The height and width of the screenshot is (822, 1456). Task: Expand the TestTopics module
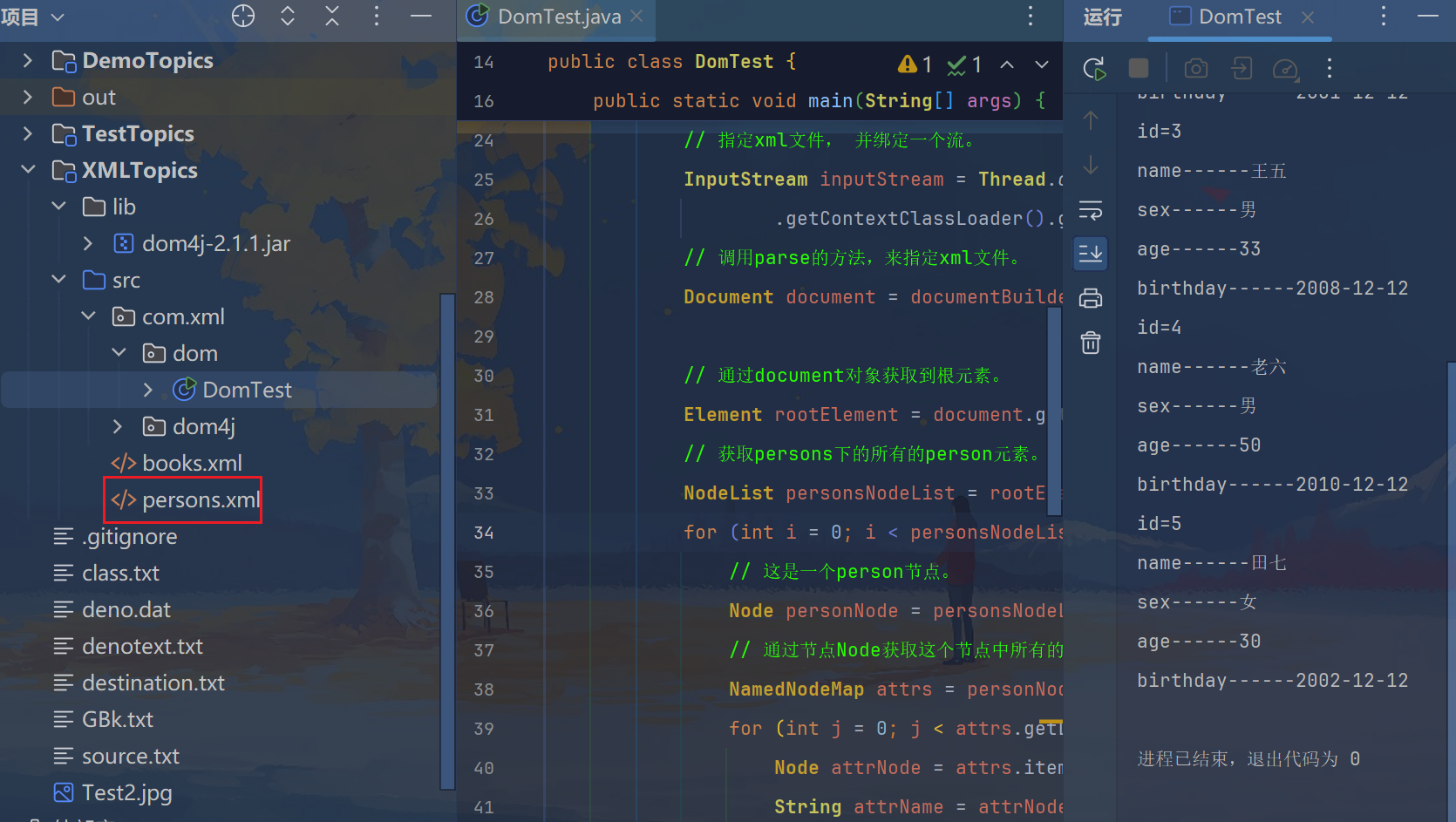27,133
